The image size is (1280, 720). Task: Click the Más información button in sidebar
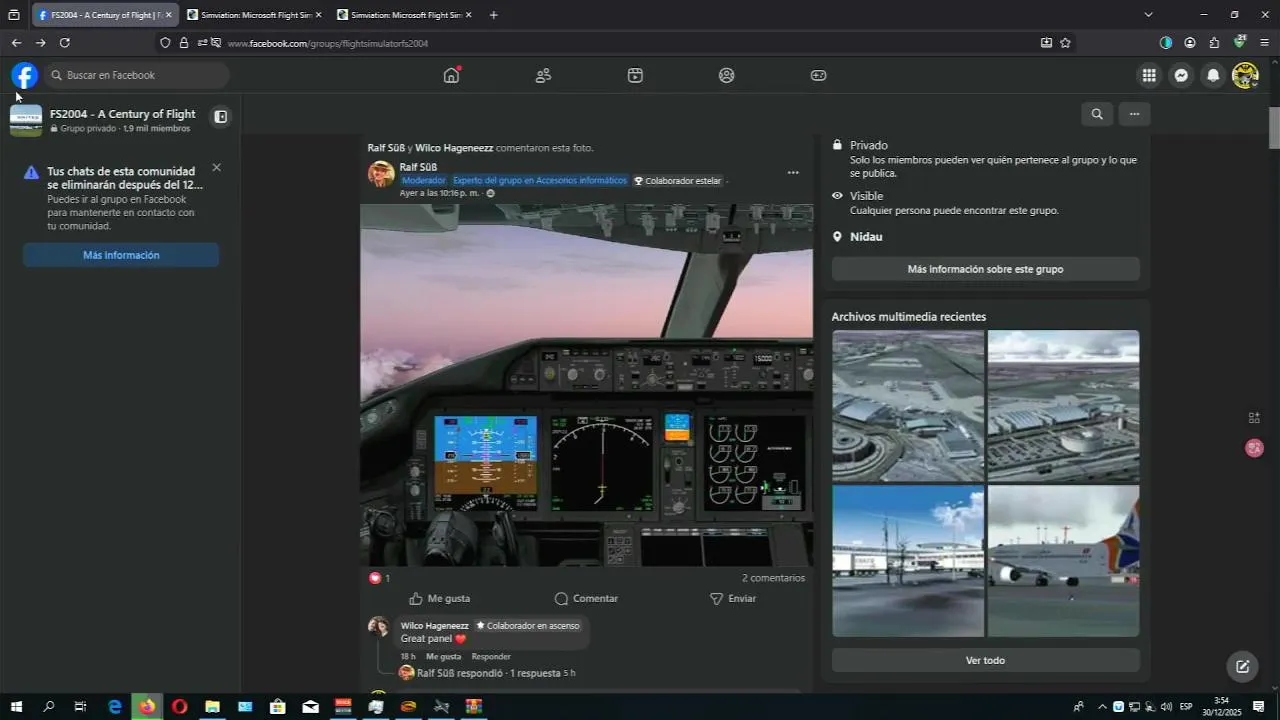click(121, 255)
